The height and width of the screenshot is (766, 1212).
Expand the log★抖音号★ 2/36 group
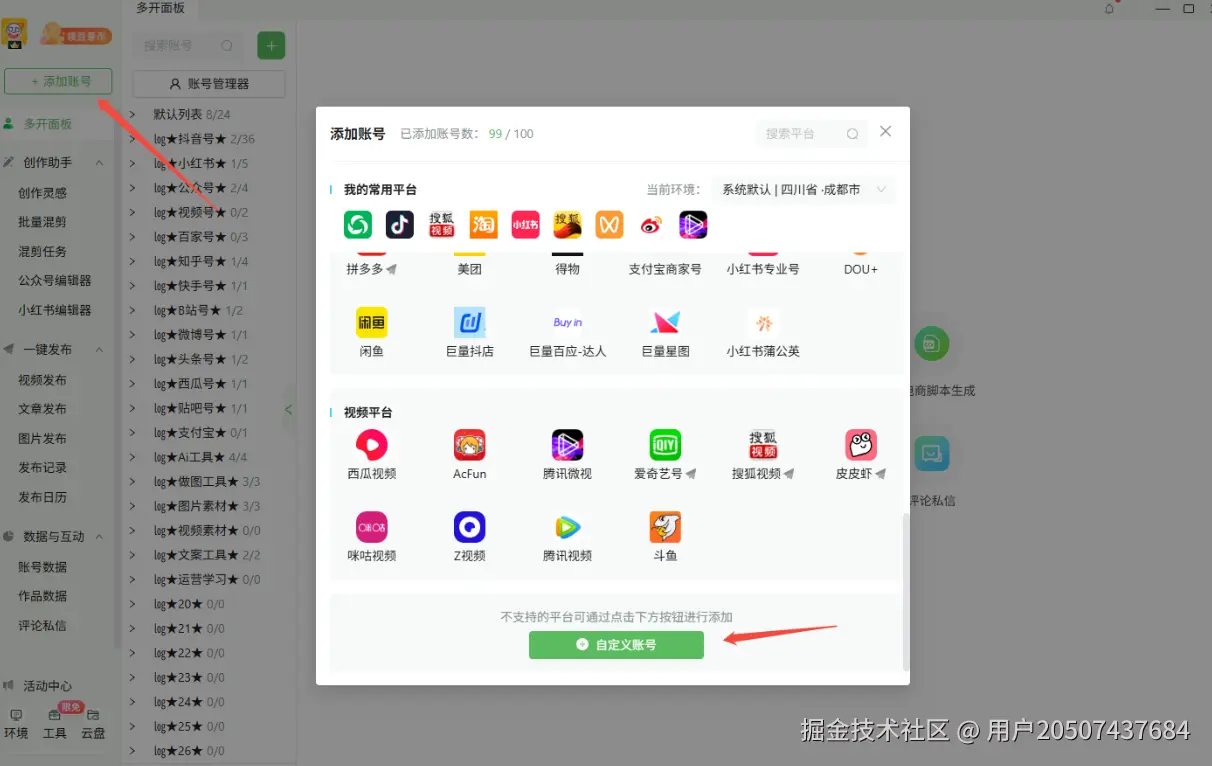click(133, 139)
